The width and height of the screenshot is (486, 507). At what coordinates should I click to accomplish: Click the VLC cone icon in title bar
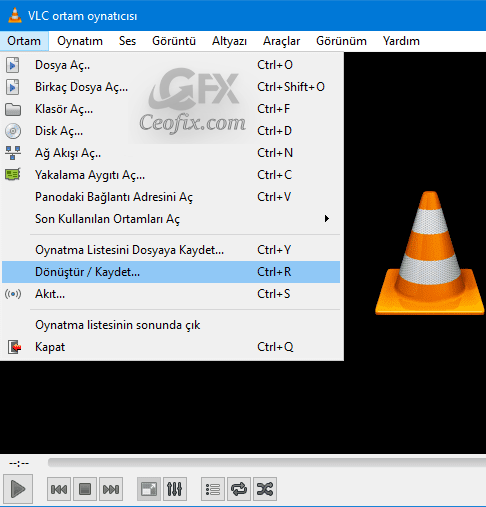point(15,15)
